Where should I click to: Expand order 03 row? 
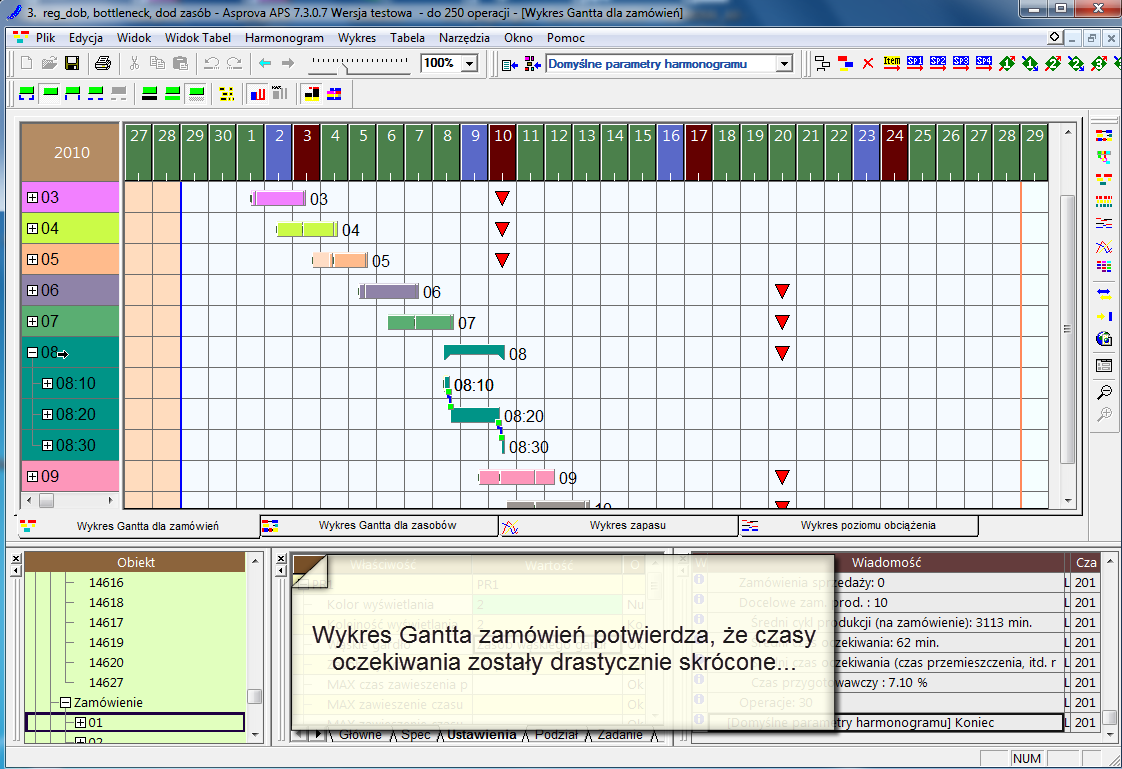(32, 197)
